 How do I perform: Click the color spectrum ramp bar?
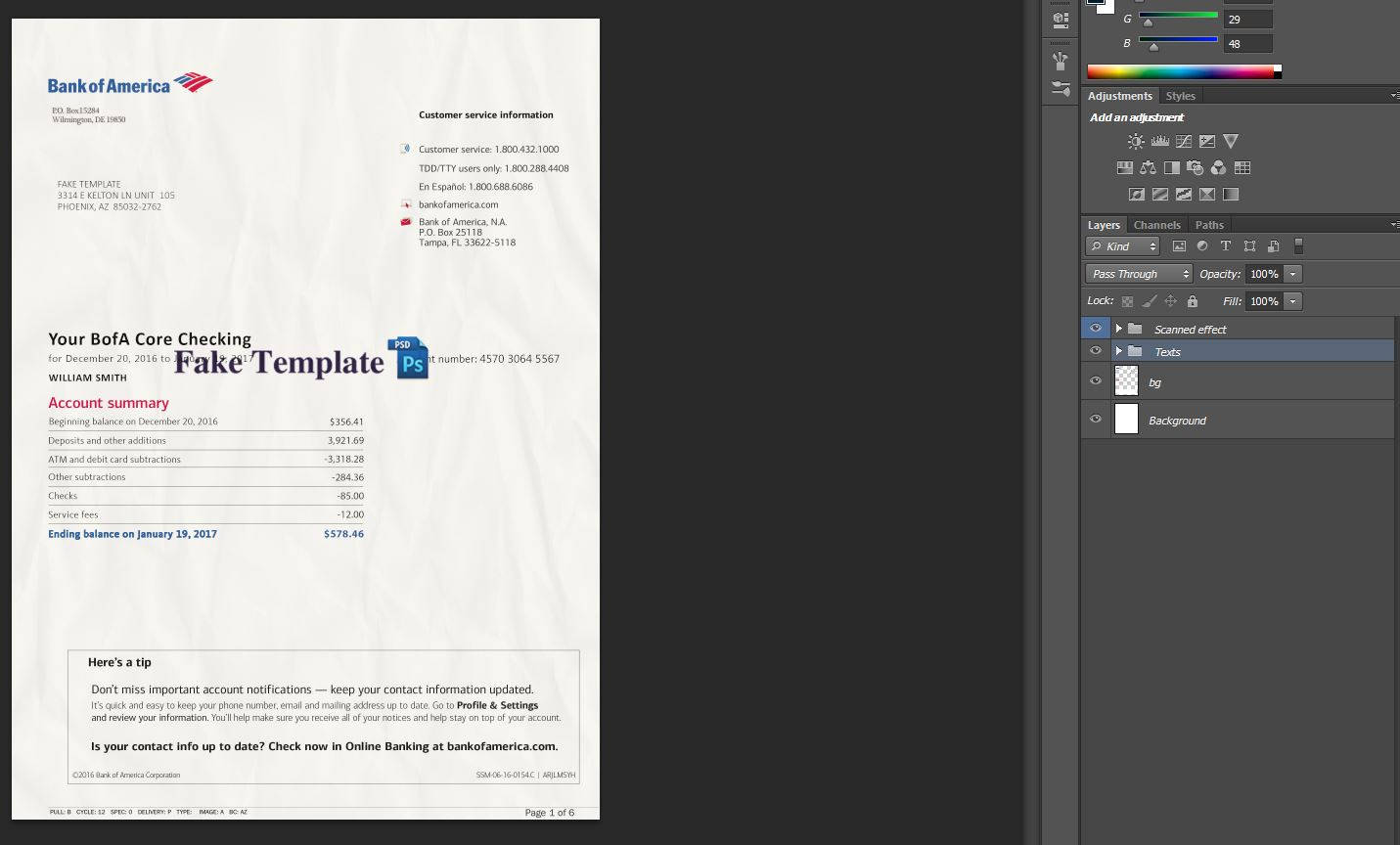1180,71
